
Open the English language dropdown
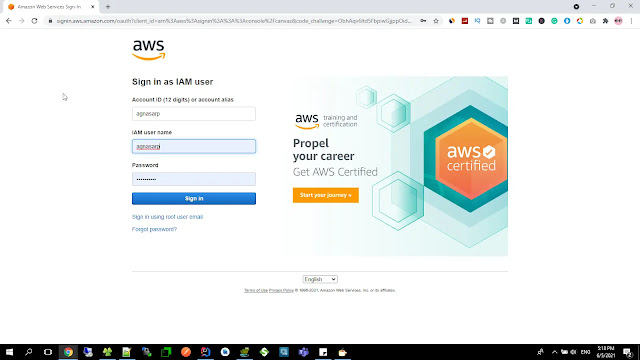click(320, 279)
